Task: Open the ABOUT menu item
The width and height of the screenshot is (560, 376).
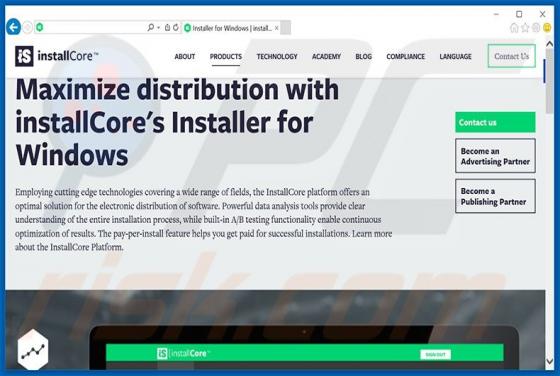Action: [185, 56]
